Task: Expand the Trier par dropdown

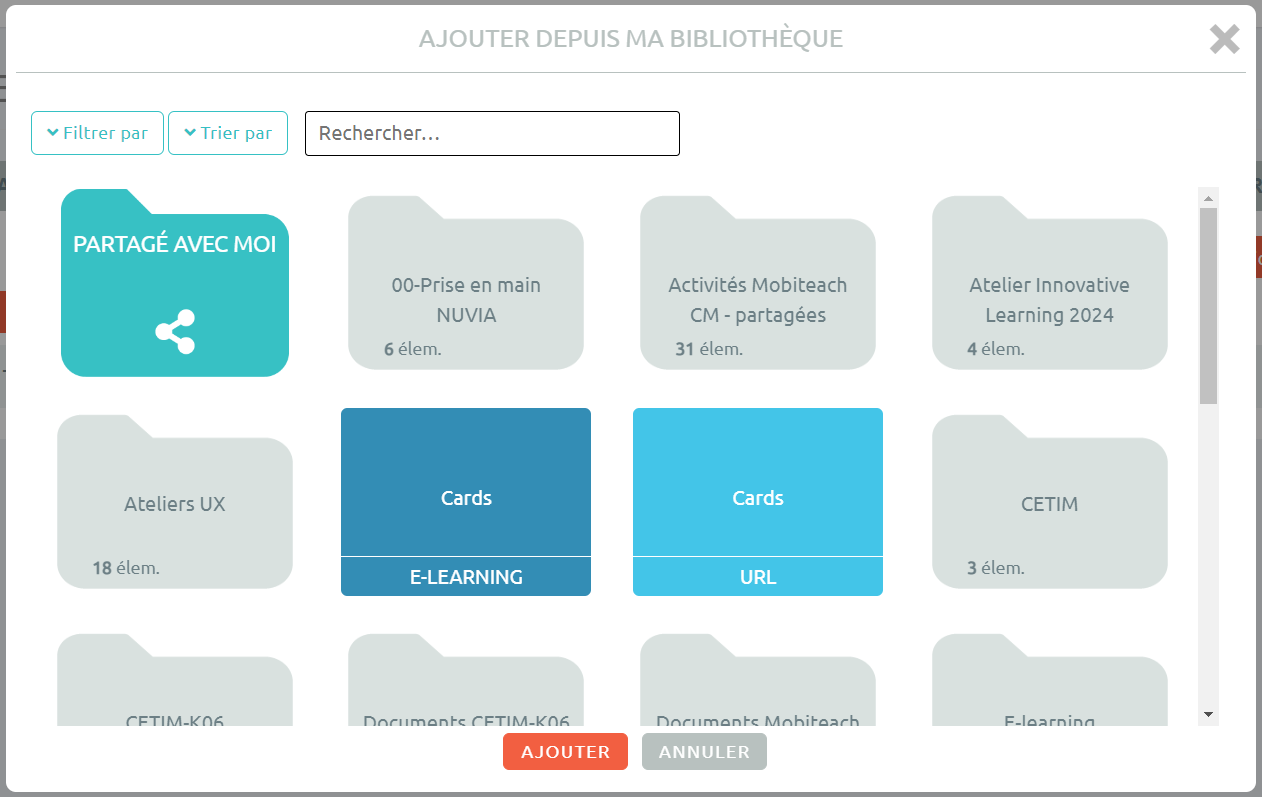Action: click(x=228, y=133)
